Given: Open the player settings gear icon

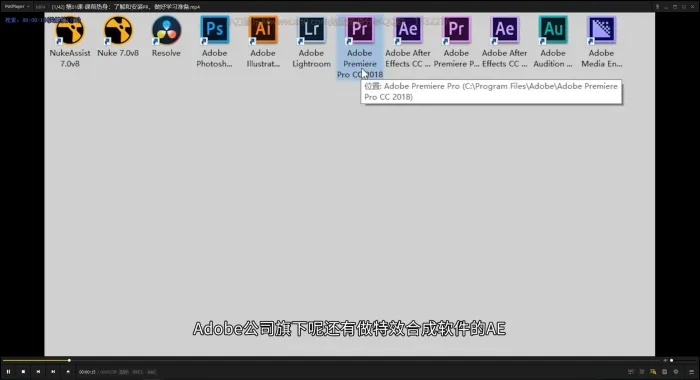Looking at the screenshot, I should (x=676, y=372).
